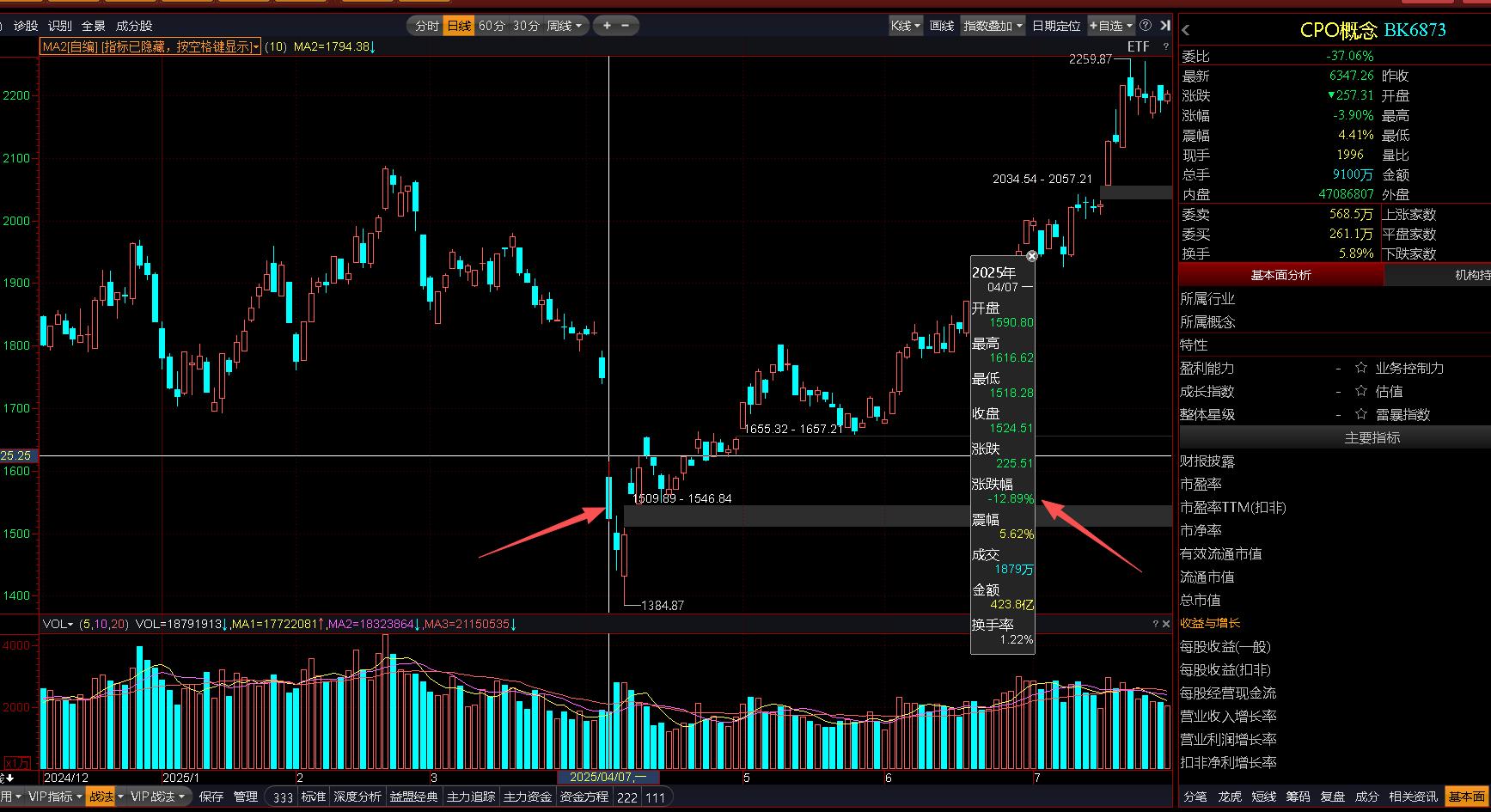
Task: Click the 管理 manage button
Action: point(246,797)
